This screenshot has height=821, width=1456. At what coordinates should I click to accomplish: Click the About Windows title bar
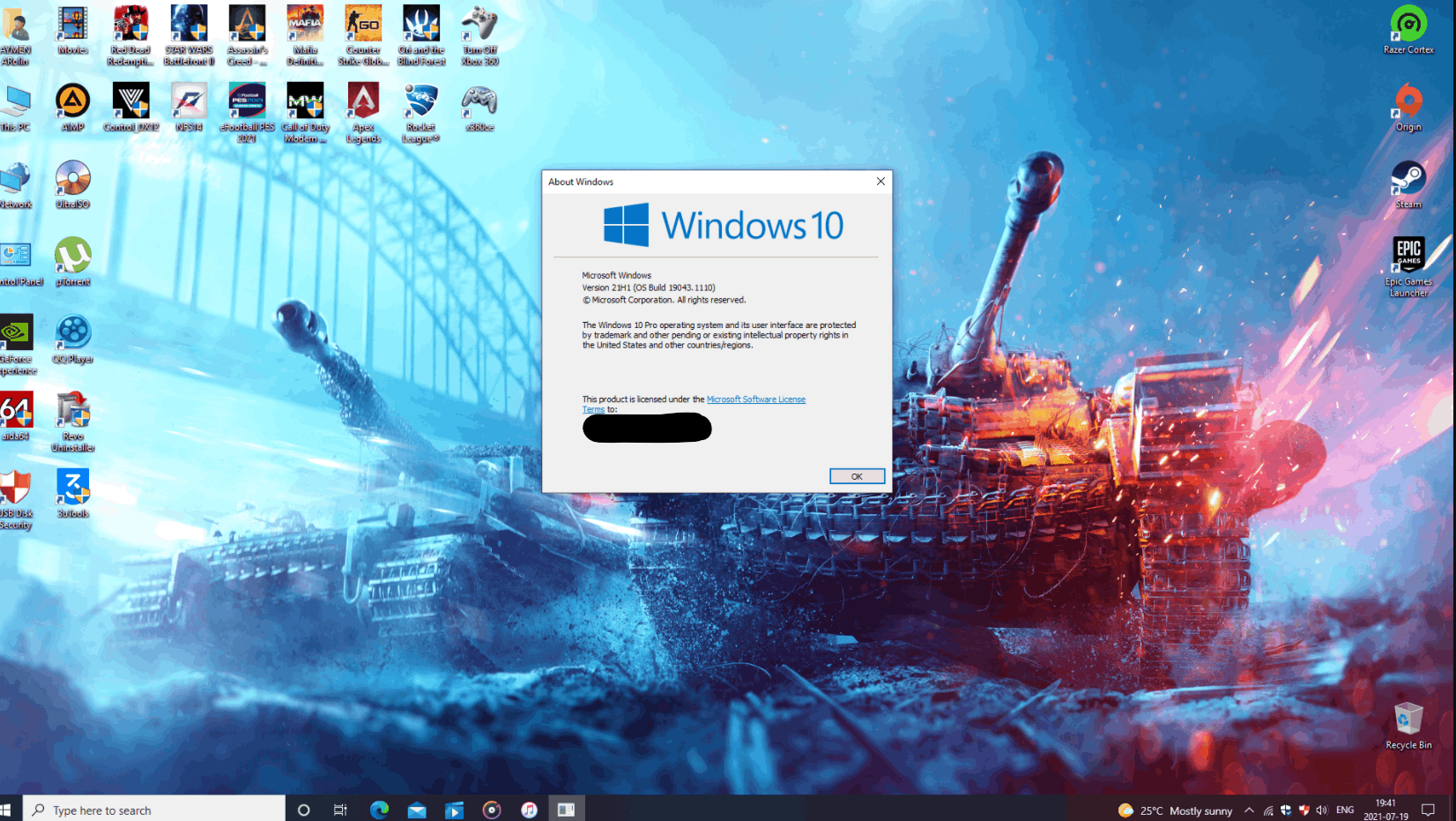(x=706, y=182)
